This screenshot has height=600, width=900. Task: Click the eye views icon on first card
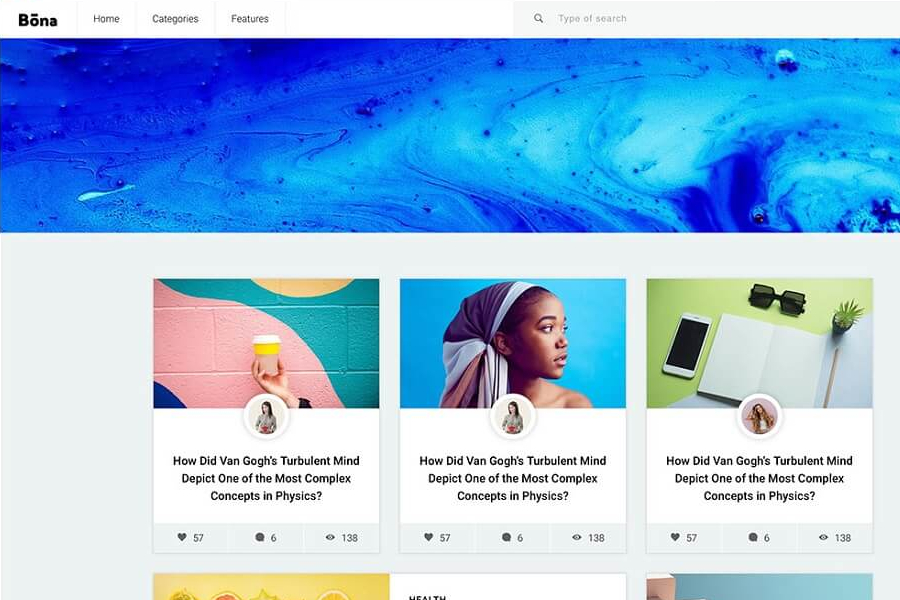330,537
